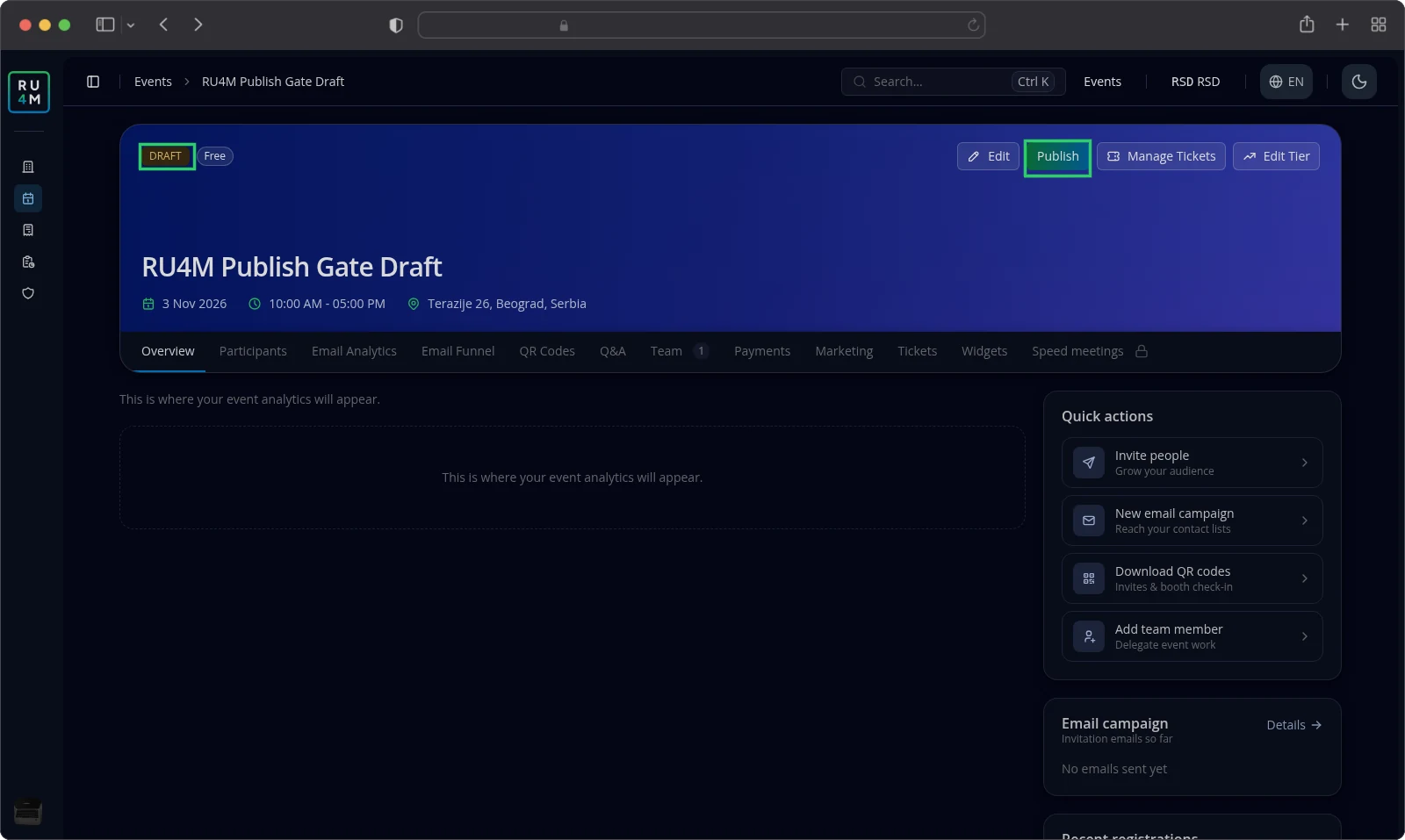Toggle dark mode moon button

1359,82
